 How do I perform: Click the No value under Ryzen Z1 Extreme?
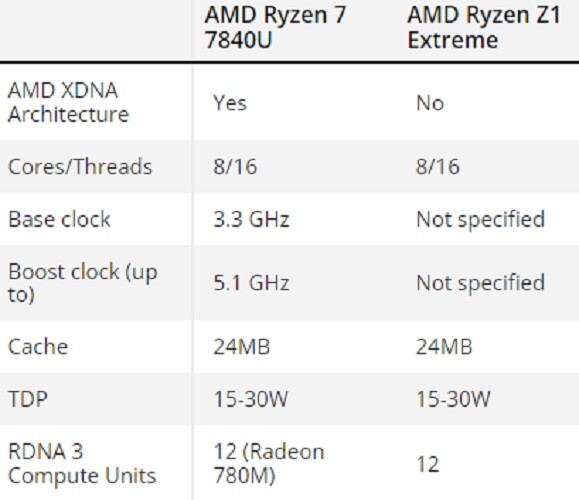pyautogui.click(x=430, y=103)
